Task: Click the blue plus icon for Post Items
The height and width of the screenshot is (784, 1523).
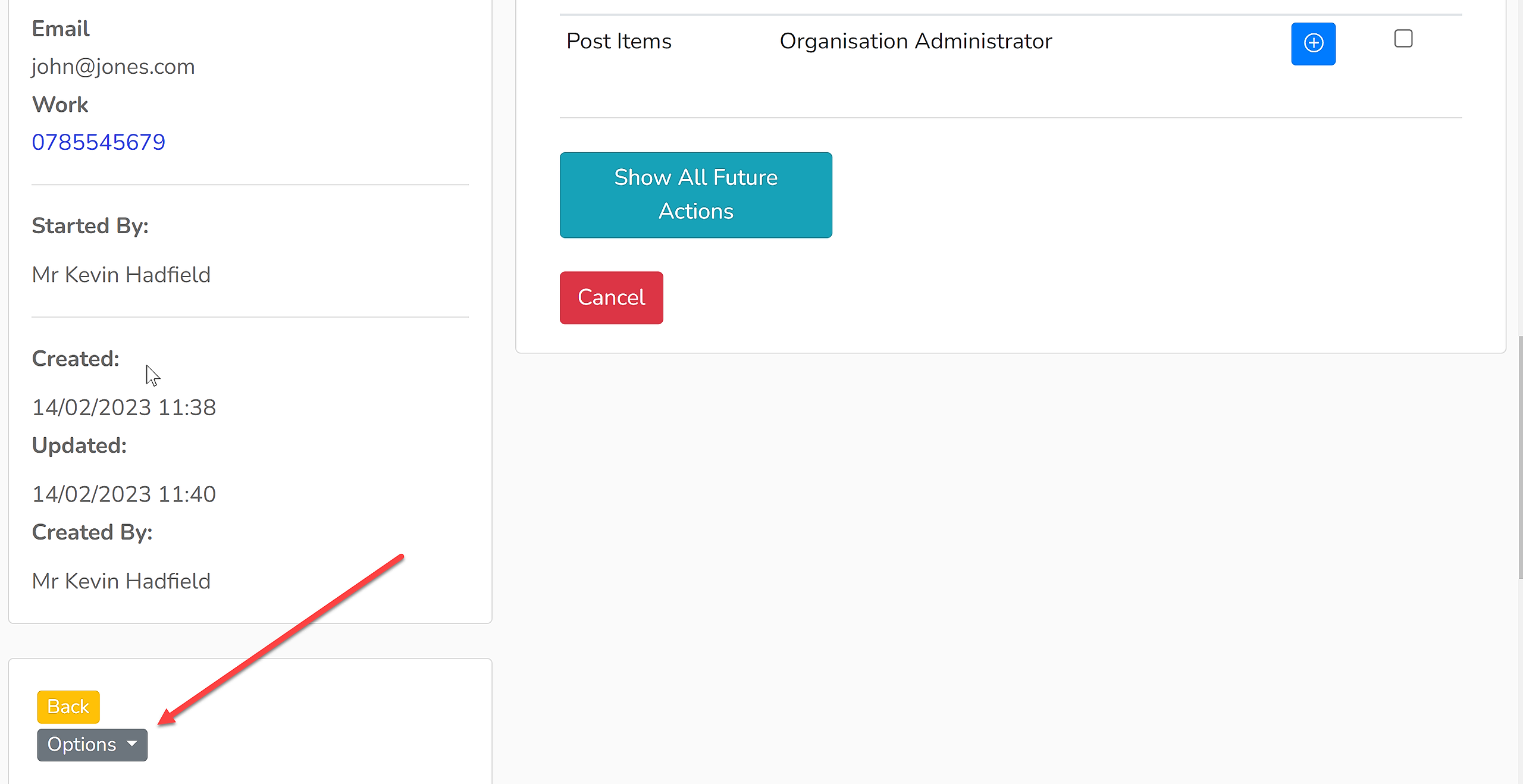Action: tap(1313, 43)
